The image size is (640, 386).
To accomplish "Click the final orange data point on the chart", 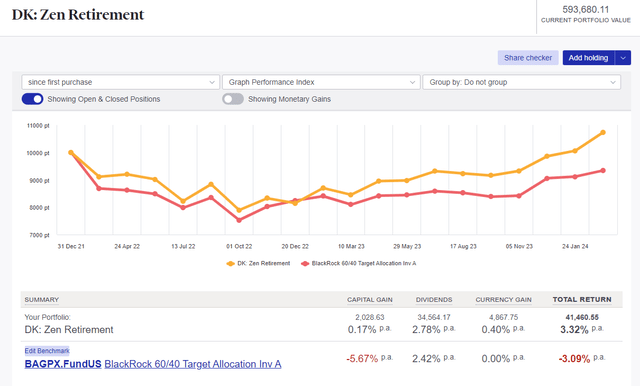I will [x=603, y=133].
